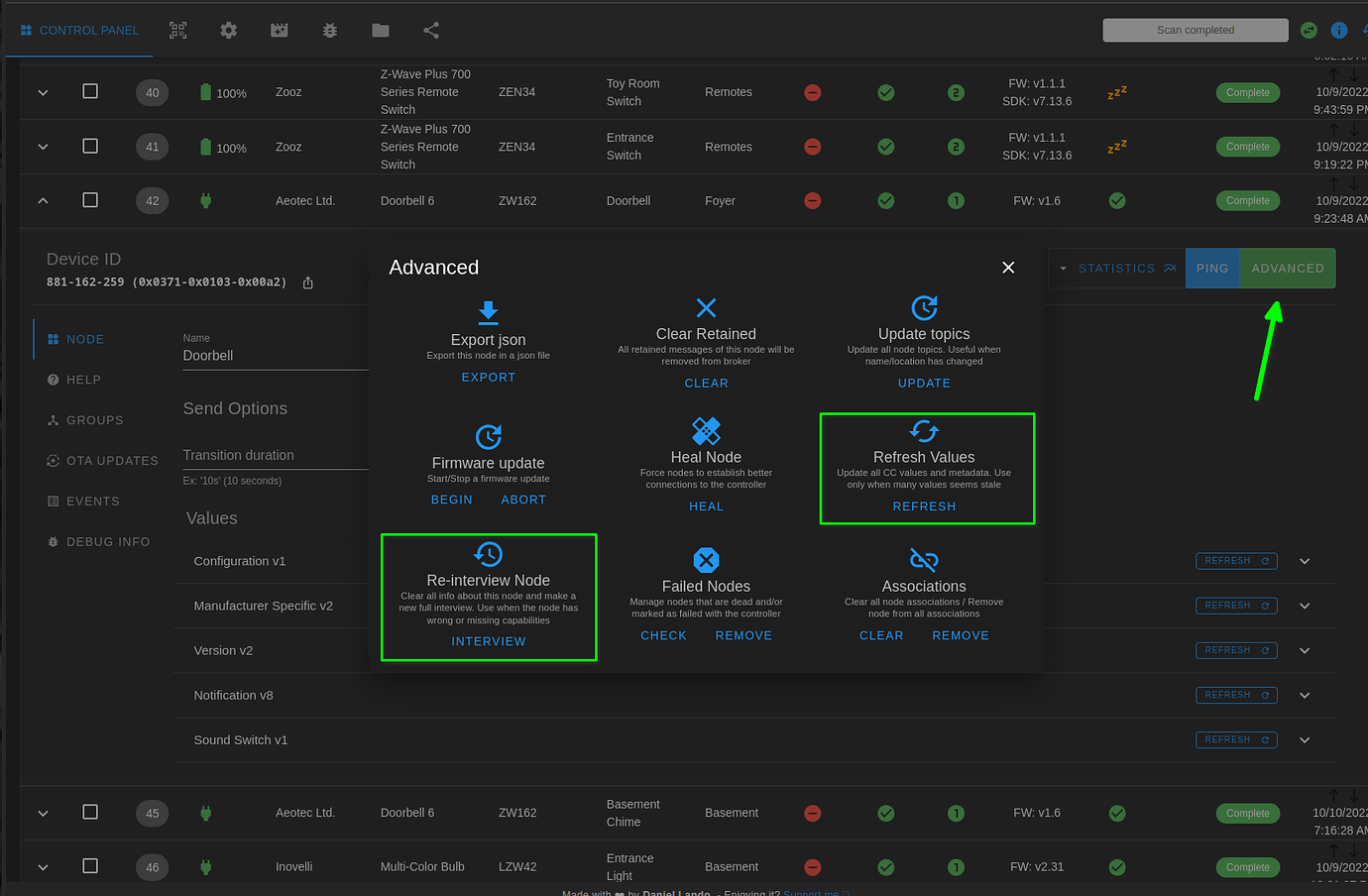Click REFRESH under Refresh Values

[925, 505]
